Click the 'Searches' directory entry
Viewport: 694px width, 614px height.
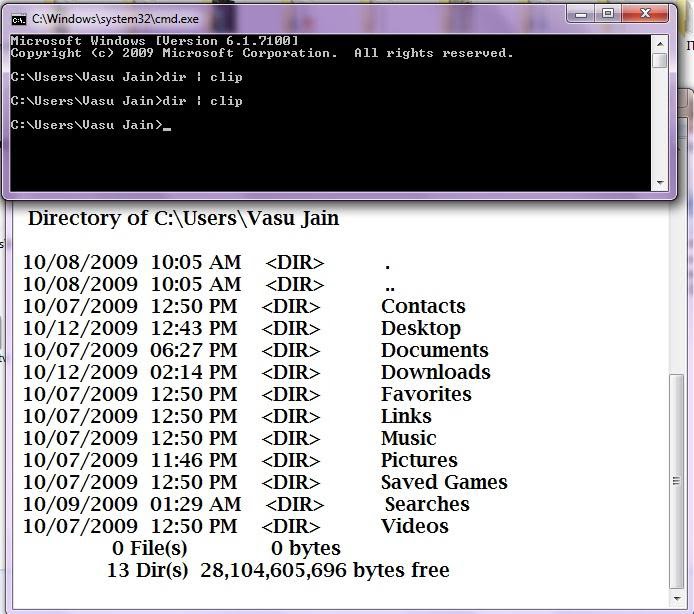pos(427,504)
